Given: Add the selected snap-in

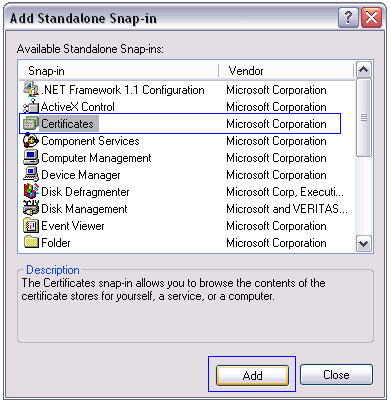Looking at the screenshot, I should click(x=252, y=375).
